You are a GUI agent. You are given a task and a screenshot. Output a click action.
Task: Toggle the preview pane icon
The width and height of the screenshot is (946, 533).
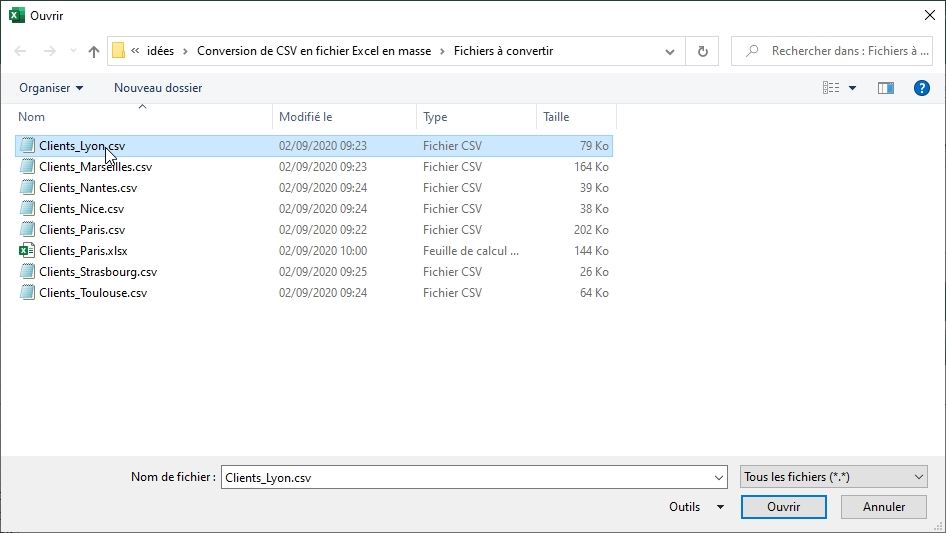885,88
